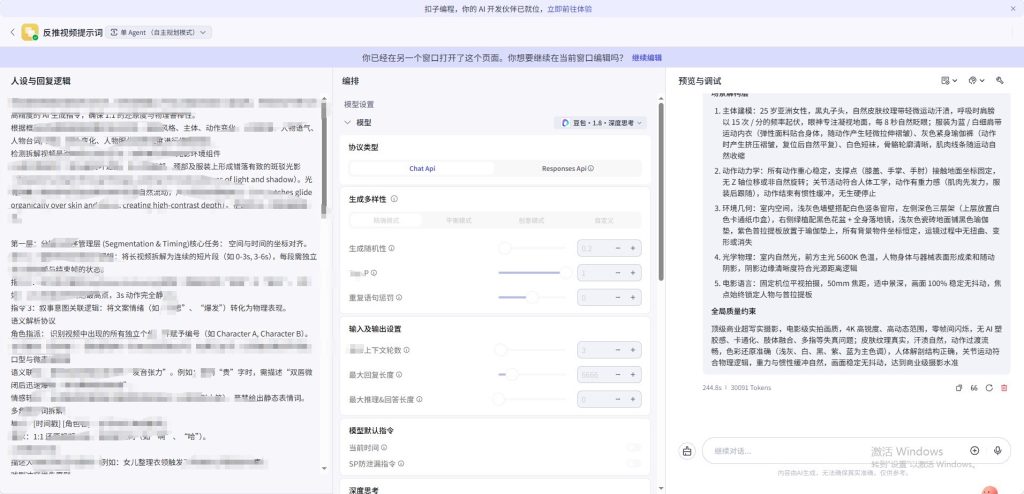Click the 继续编辑 link
Screen dimensions: 1024x494
click(647, 58)
